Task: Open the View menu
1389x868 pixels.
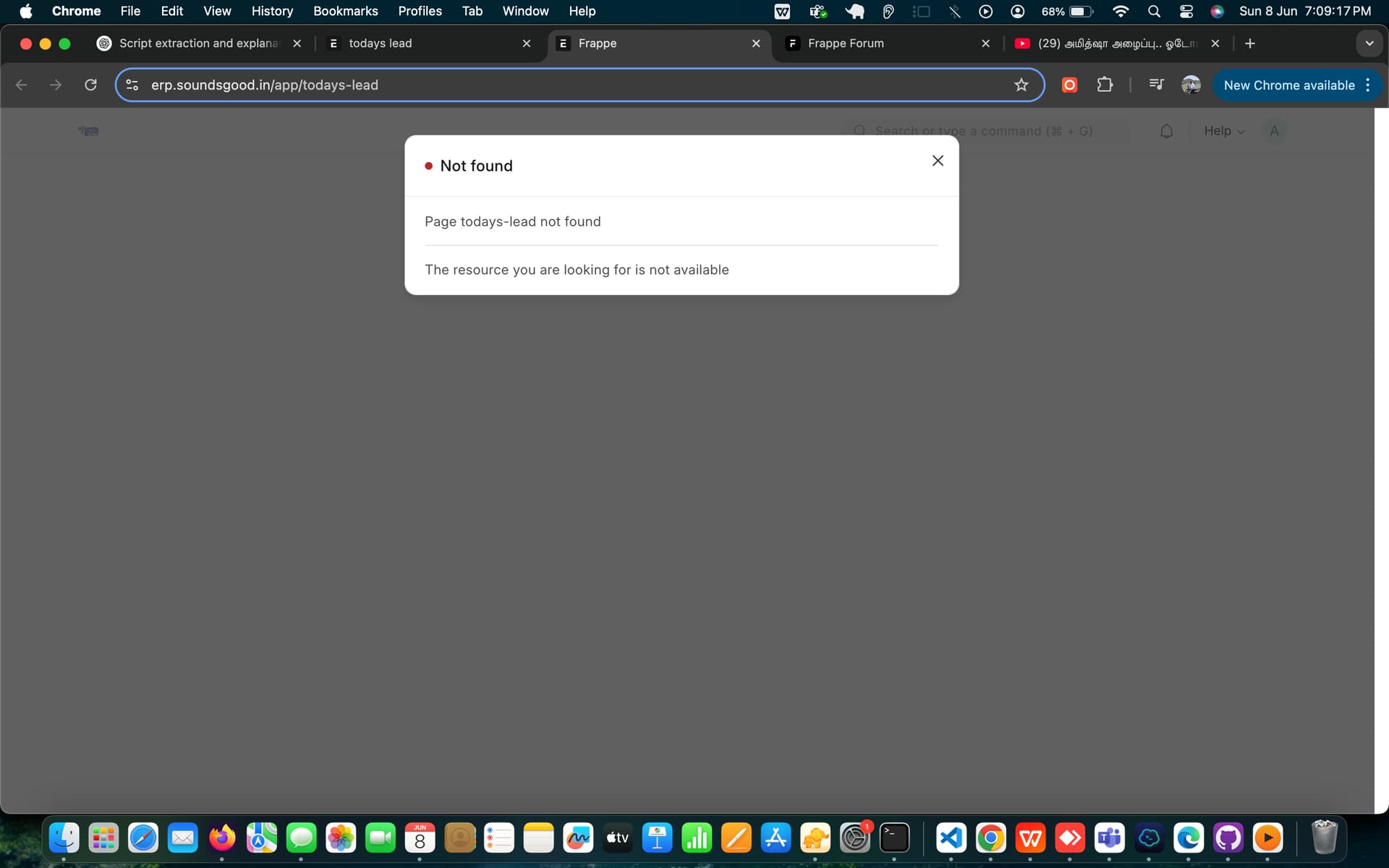Action: pyautogui.click(x=217, y=11)
